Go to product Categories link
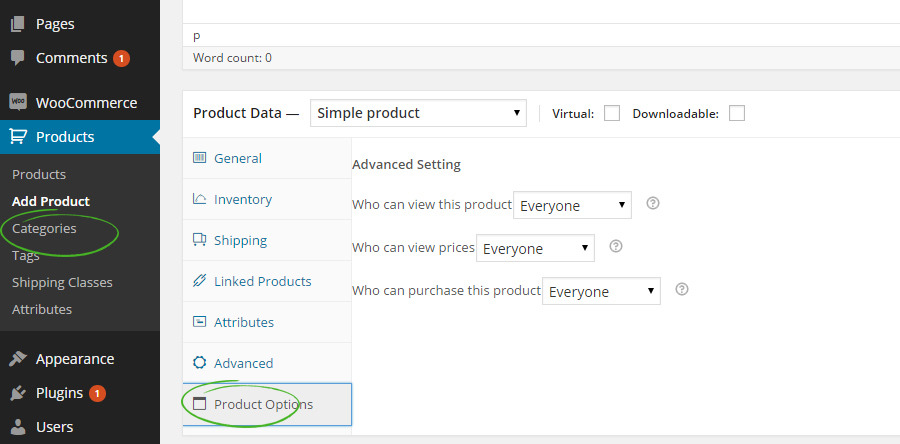This screenshot has height=444, width=900. pos(44,228)
